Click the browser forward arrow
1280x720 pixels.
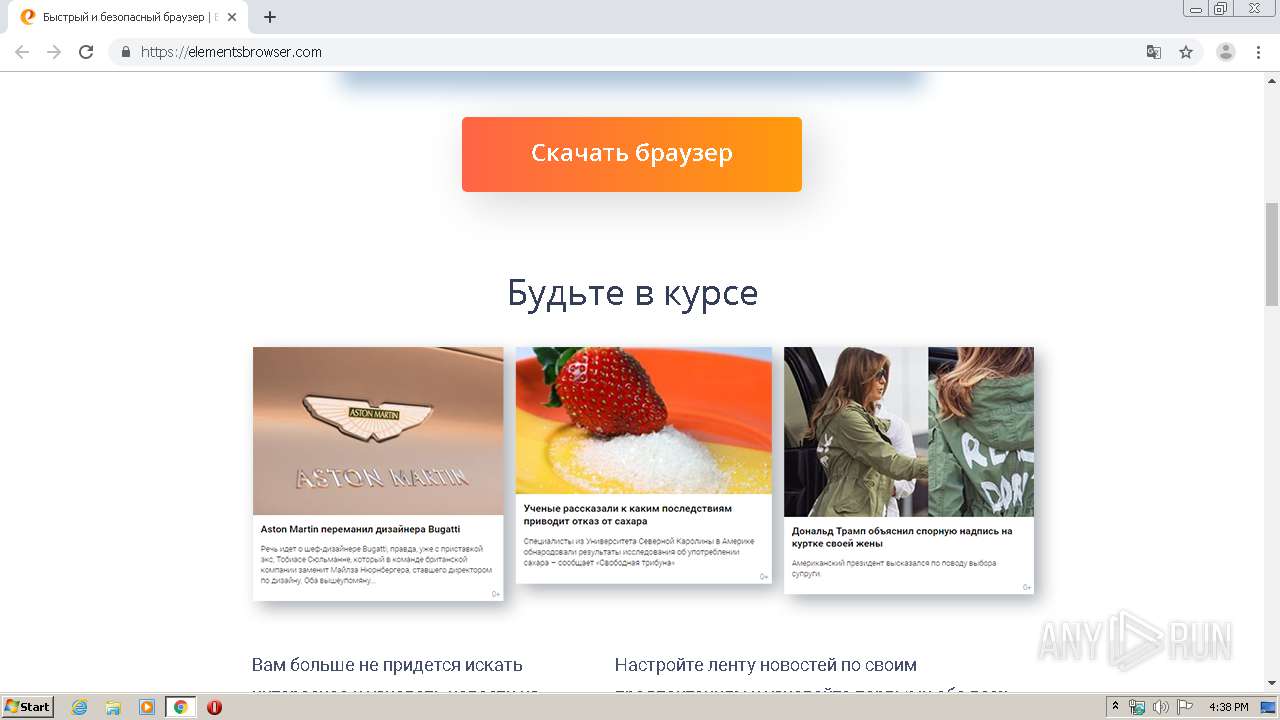54,52
